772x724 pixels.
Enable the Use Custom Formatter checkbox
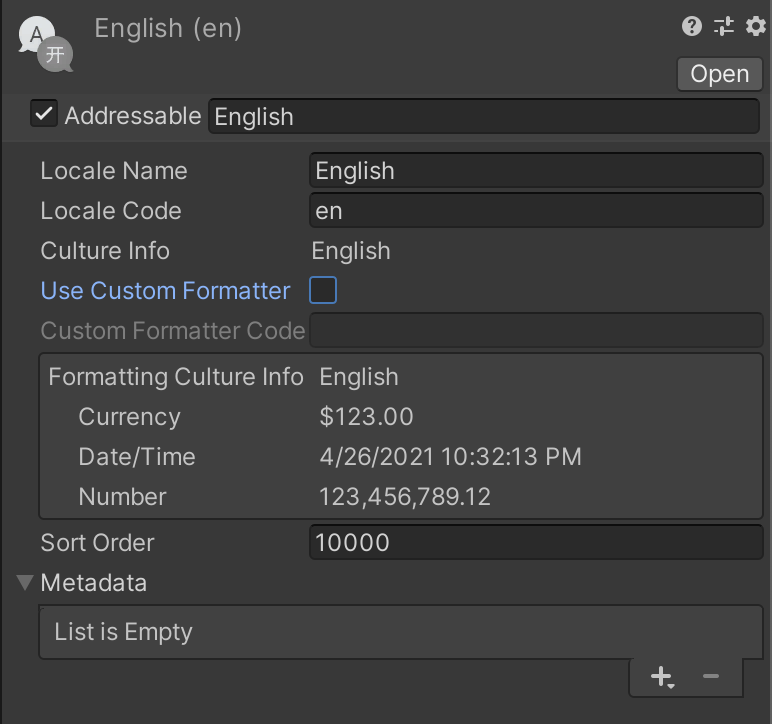[323, 291]
